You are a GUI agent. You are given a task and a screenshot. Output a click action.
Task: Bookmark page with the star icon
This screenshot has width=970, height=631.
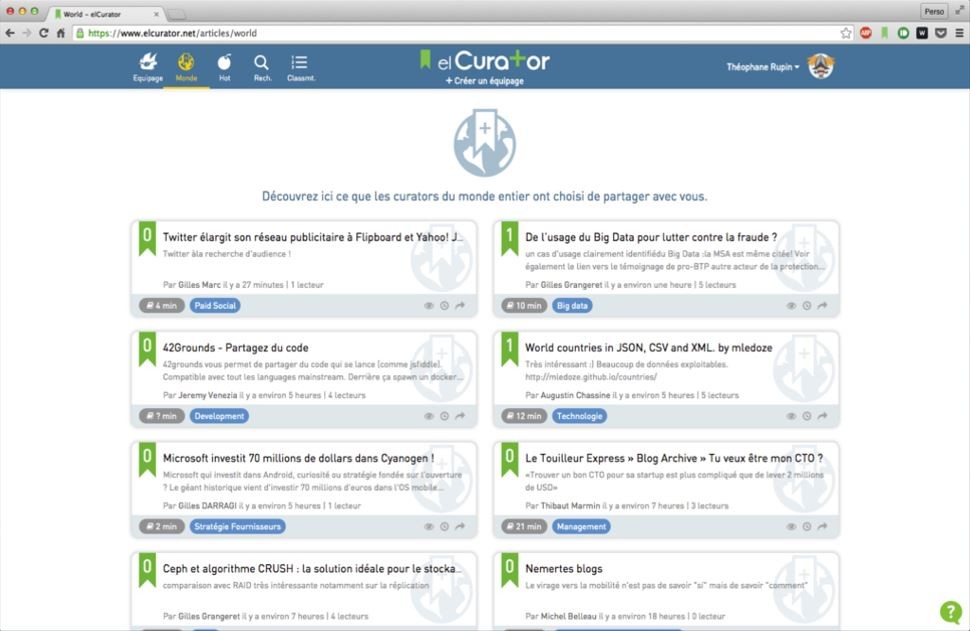point(846,33)
